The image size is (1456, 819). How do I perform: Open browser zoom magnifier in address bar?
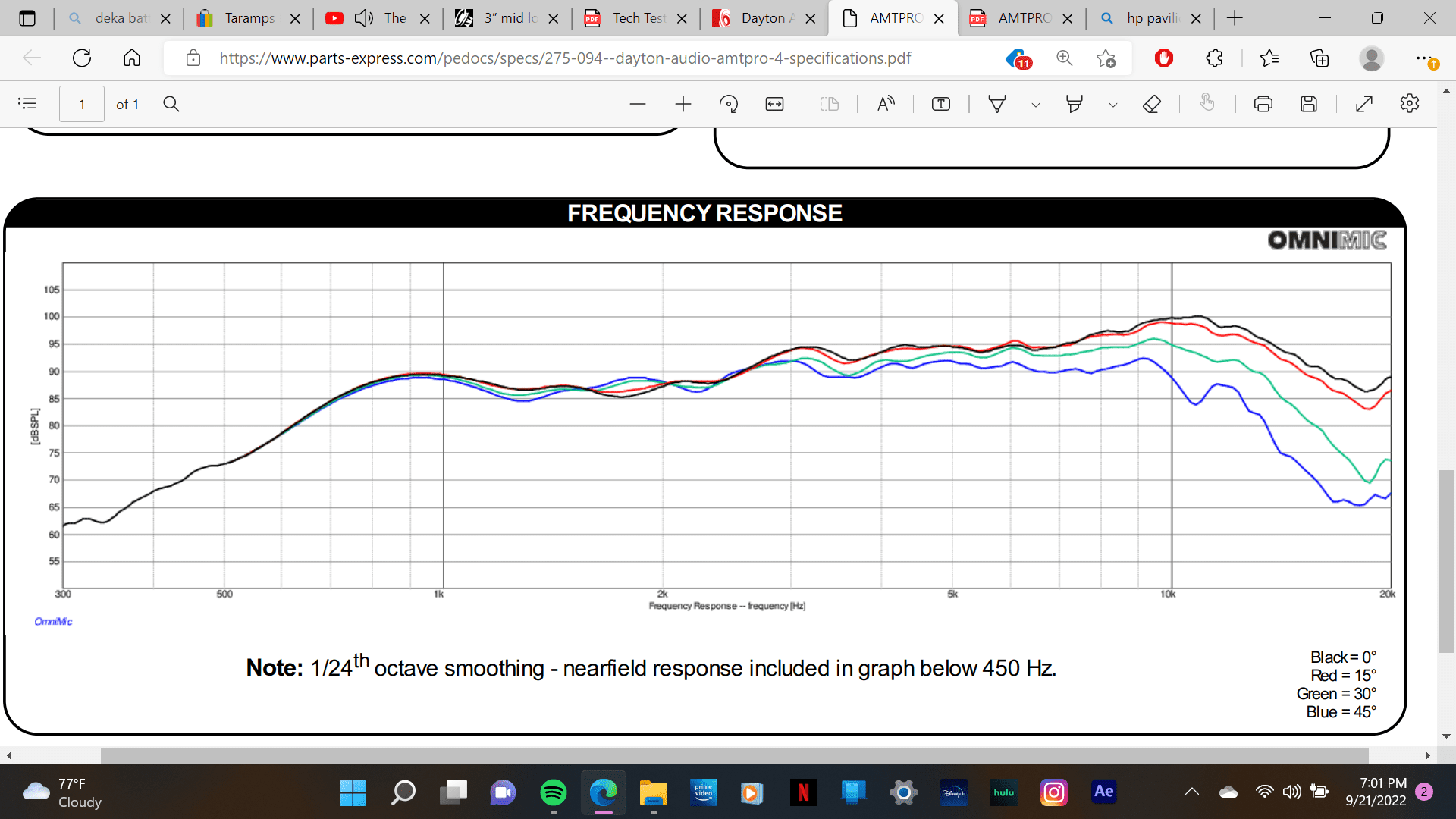[1065, 58]
